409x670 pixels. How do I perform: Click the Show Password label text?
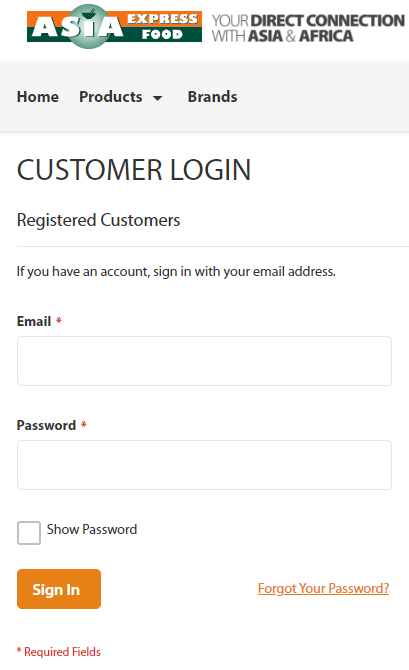pyautogui.click(x=92, y=529)
